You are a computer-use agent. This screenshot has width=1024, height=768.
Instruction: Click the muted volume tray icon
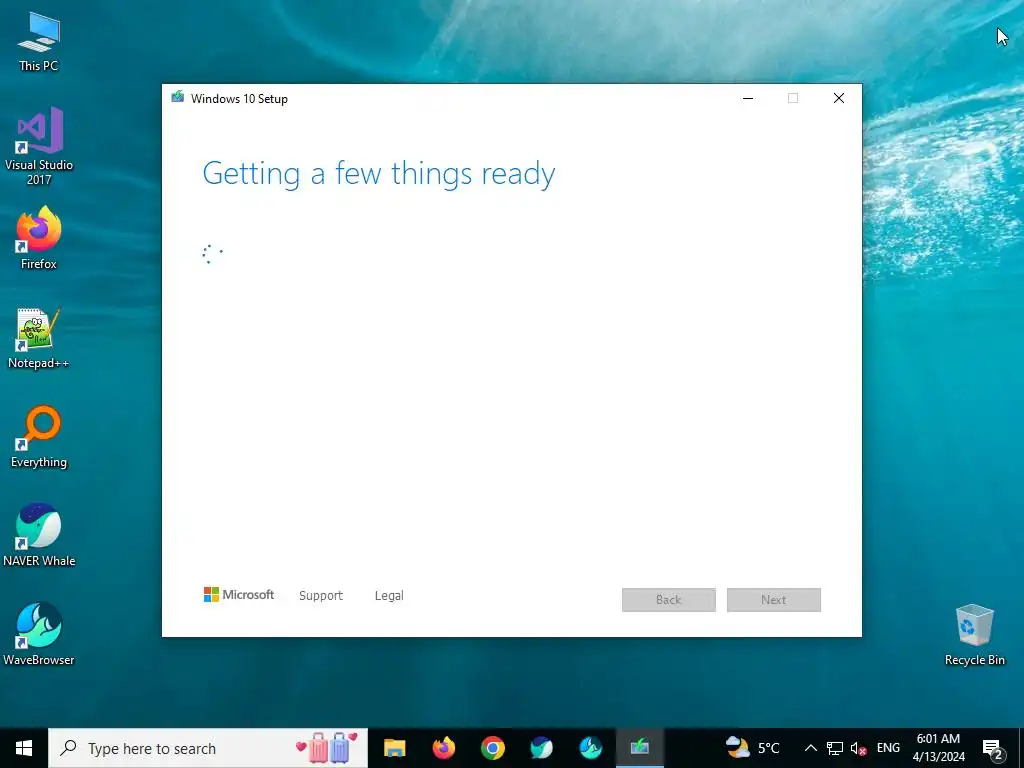point(858,748)
